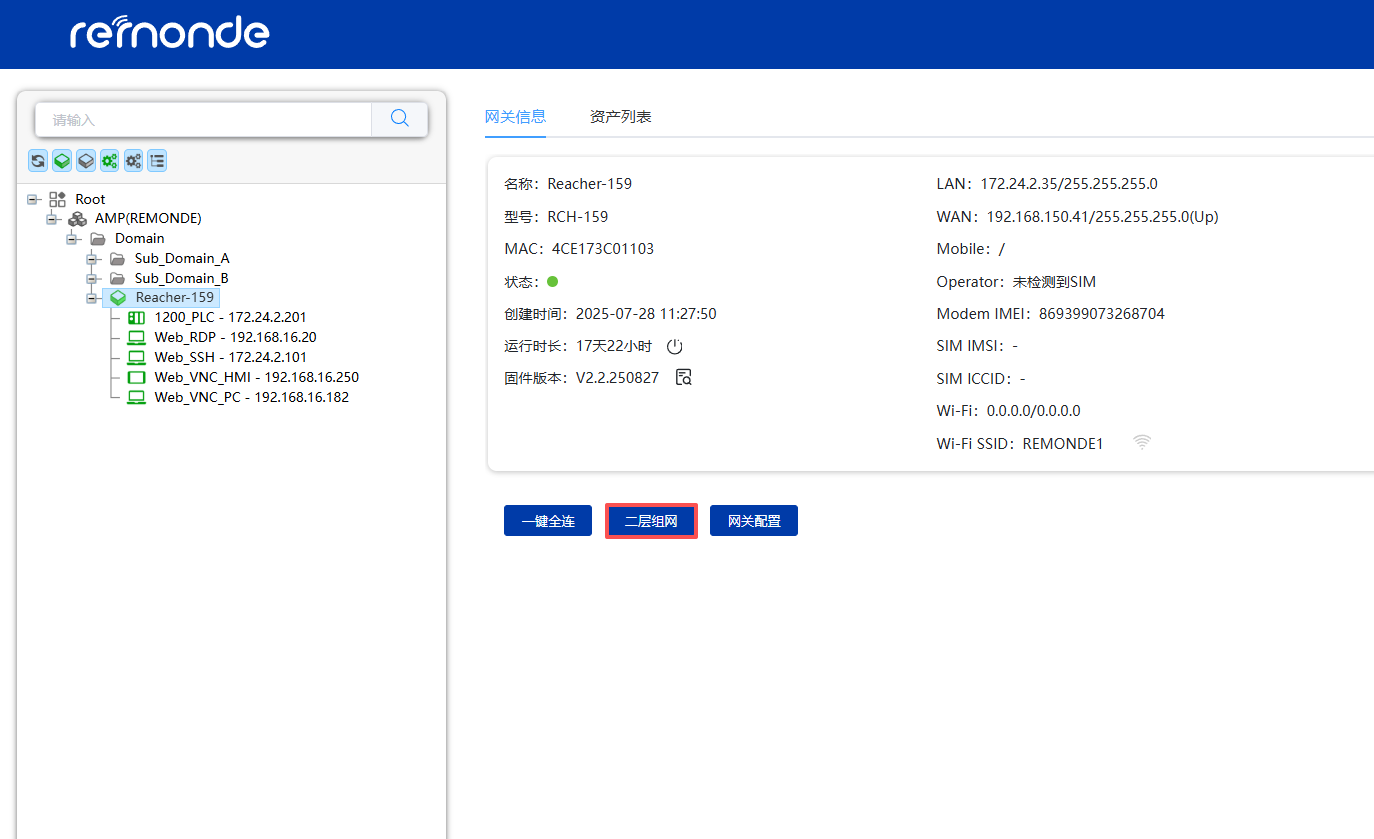This screenshot has width=1374, height=839.
Task: Click the 1200_PLC device icon in tree
Action: pos(136,317)
